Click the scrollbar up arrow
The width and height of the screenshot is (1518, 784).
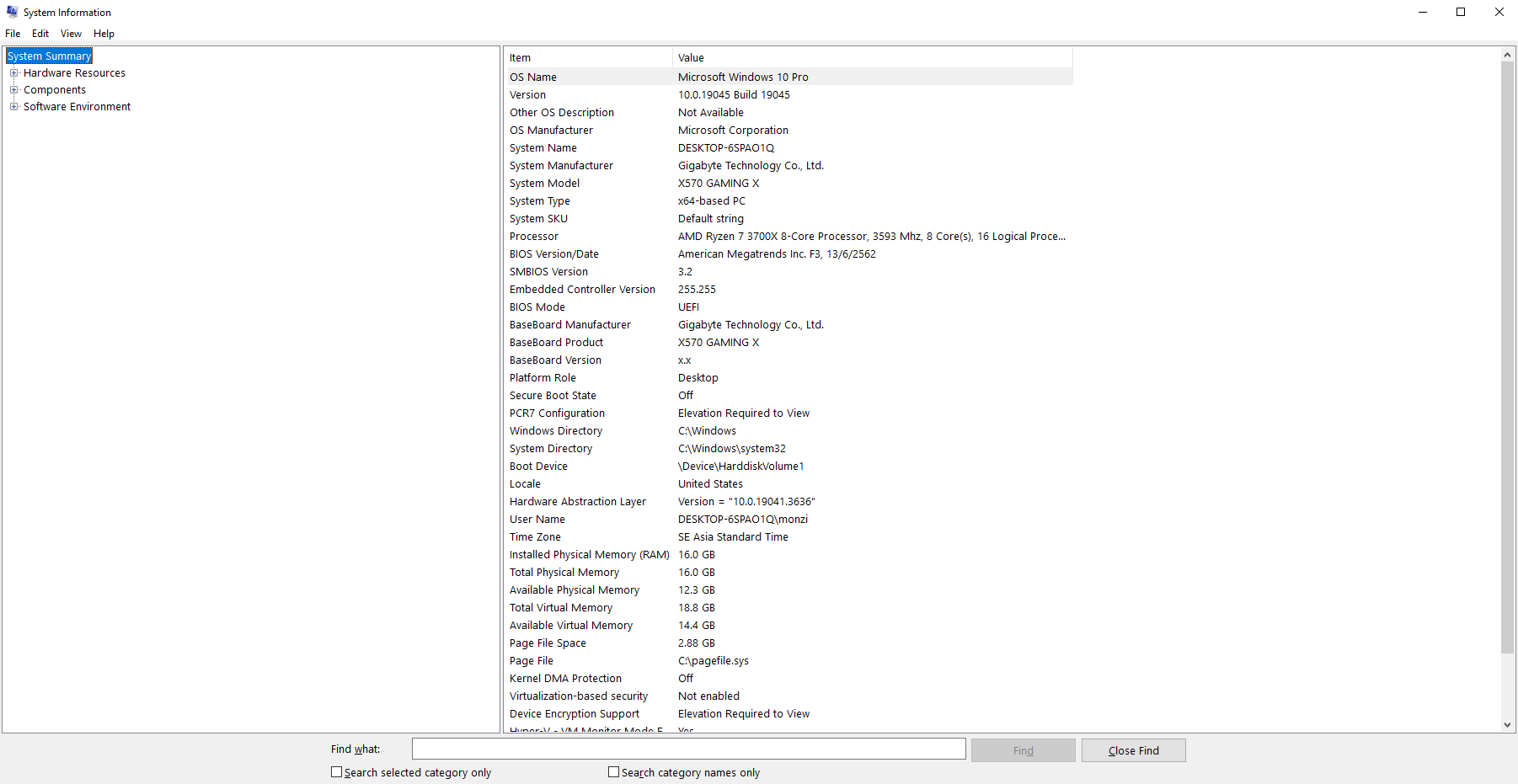click(x=1508, y=55)
